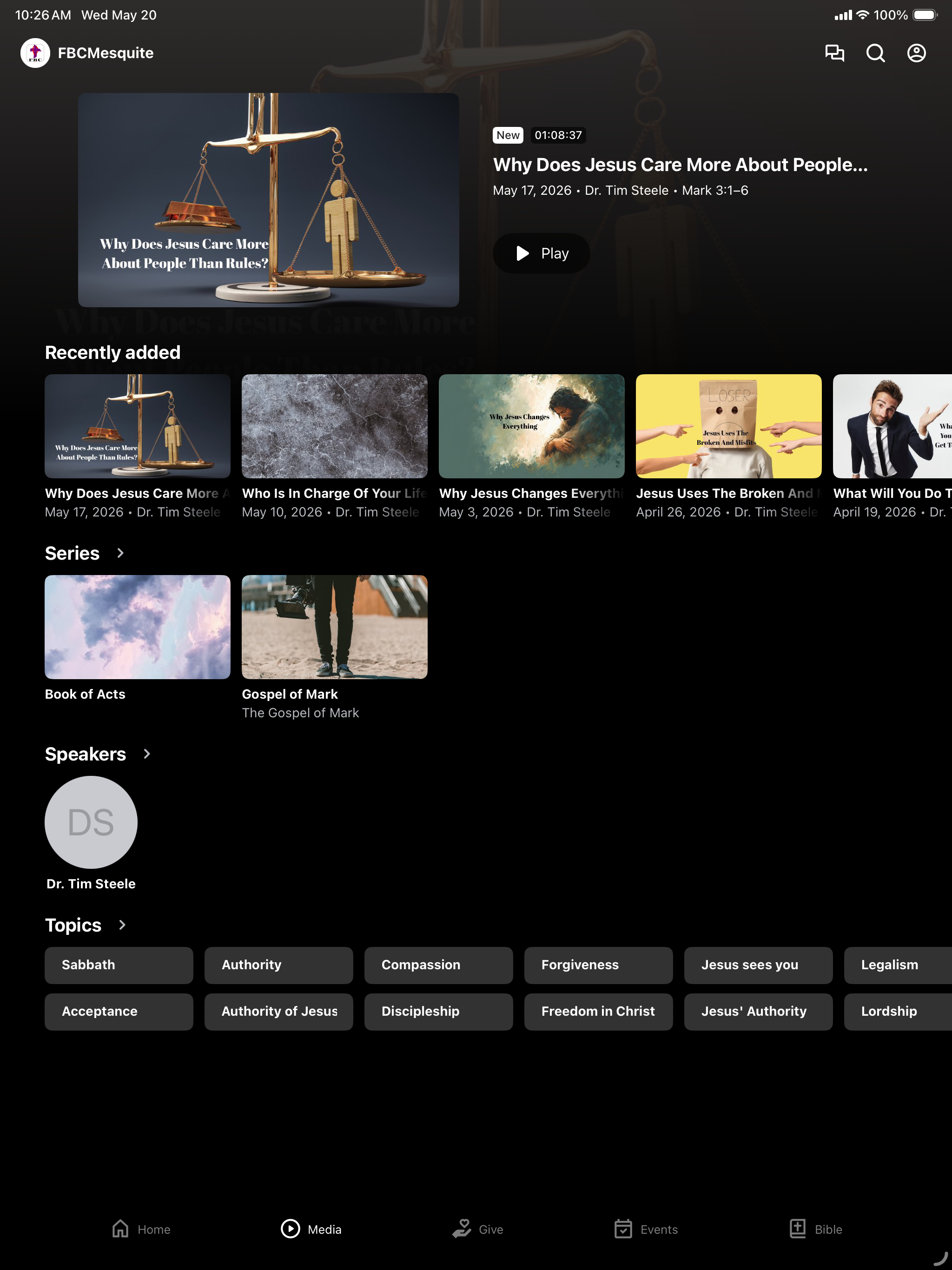This screenshot has width=952, height=1270.
Task: Tap the FBCMesquite app name
Action: tap(106, 53)
